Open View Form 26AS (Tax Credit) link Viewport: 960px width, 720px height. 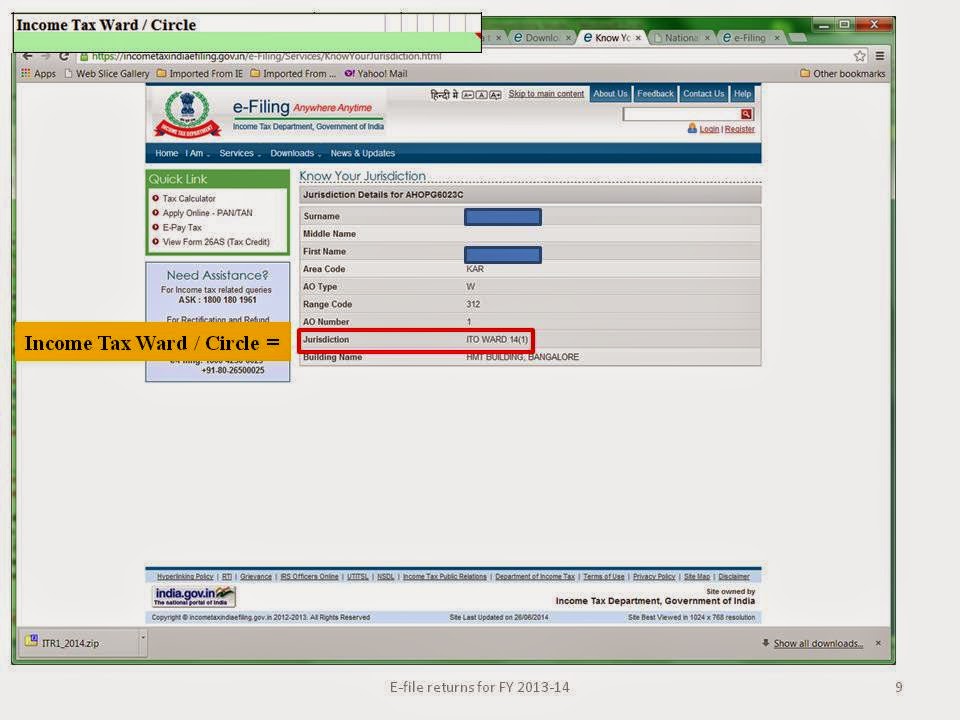coord(216,242)
